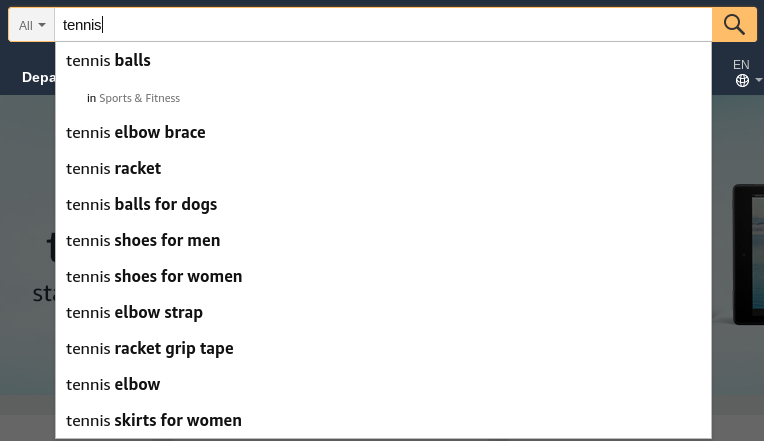This screenshot has height=441, width=764.
Task: Pick the 'tennis racket' suggestion
Action: point(383,168)
